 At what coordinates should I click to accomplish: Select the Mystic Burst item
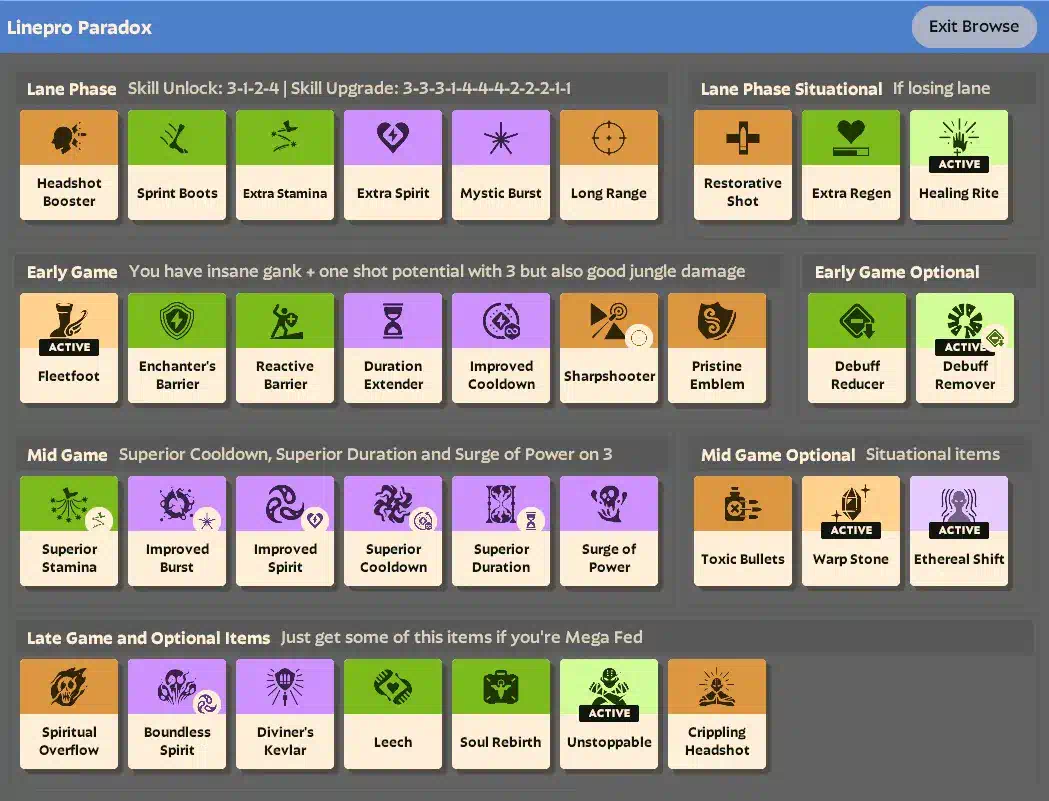pyautogui.click(x=501, y=165)
